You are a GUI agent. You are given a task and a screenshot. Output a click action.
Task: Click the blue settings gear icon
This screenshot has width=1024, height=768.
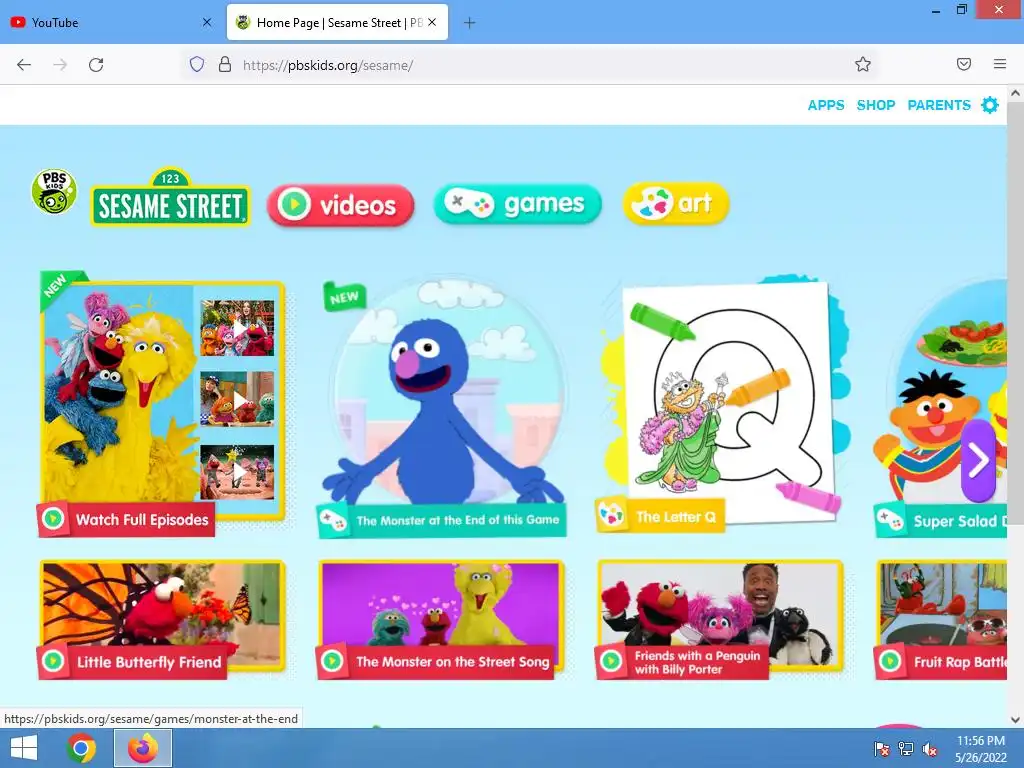(990, 105)
